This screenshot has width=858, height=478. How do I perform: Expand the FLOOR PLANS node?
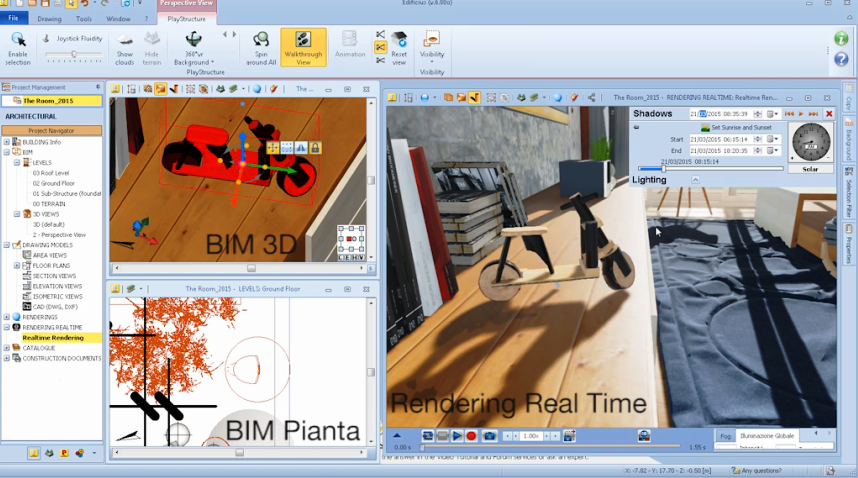tap(17, 265)
